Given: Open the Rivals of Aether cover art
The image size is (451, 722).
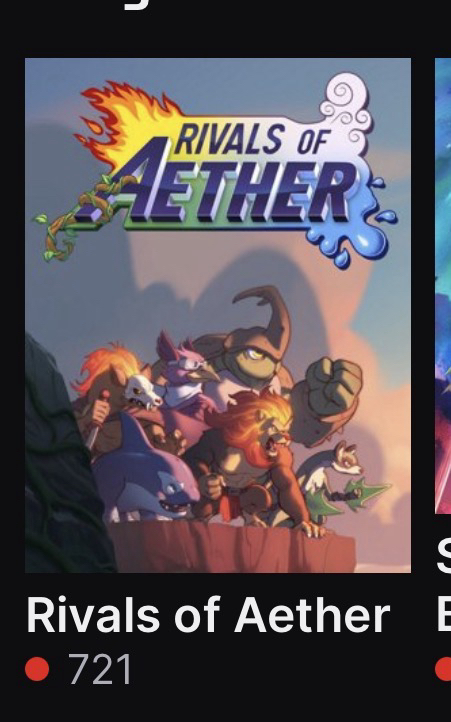Looking at the screenshot, I should point(218,315).
